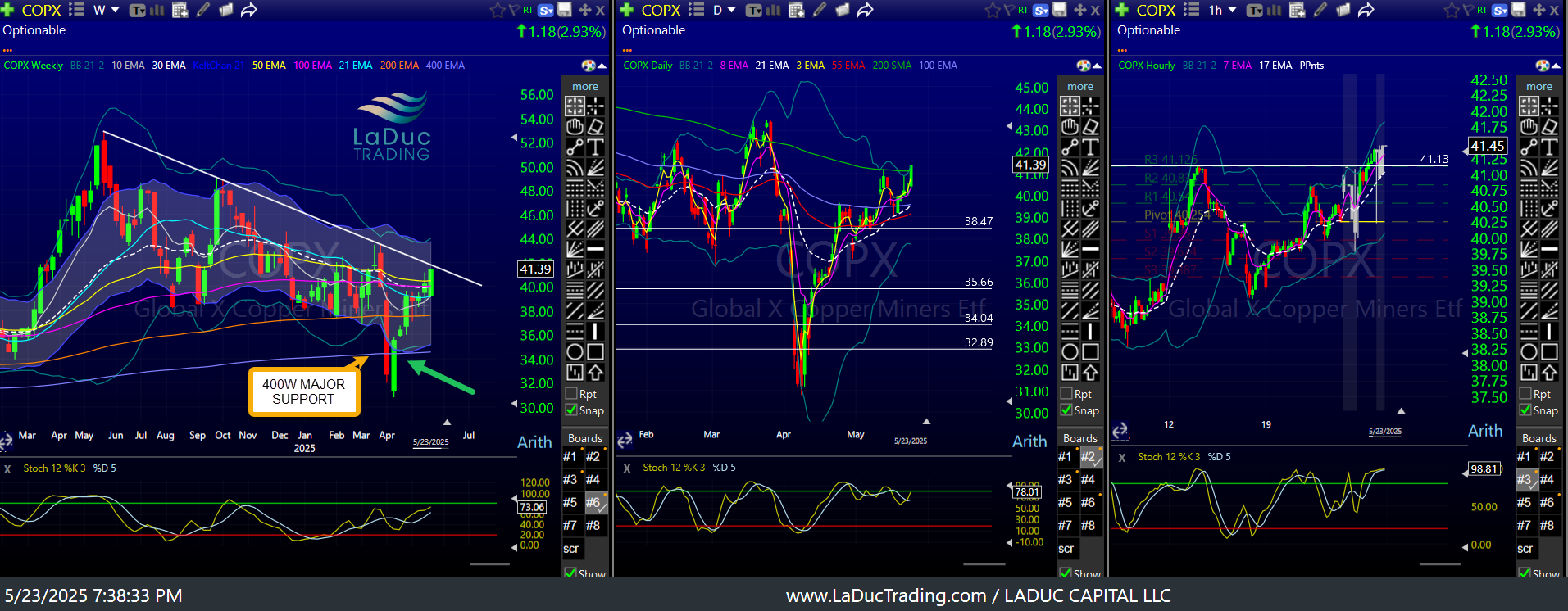
Task: Select the hand pan tool in the weekly toolbar
Action: pos(575,127)
